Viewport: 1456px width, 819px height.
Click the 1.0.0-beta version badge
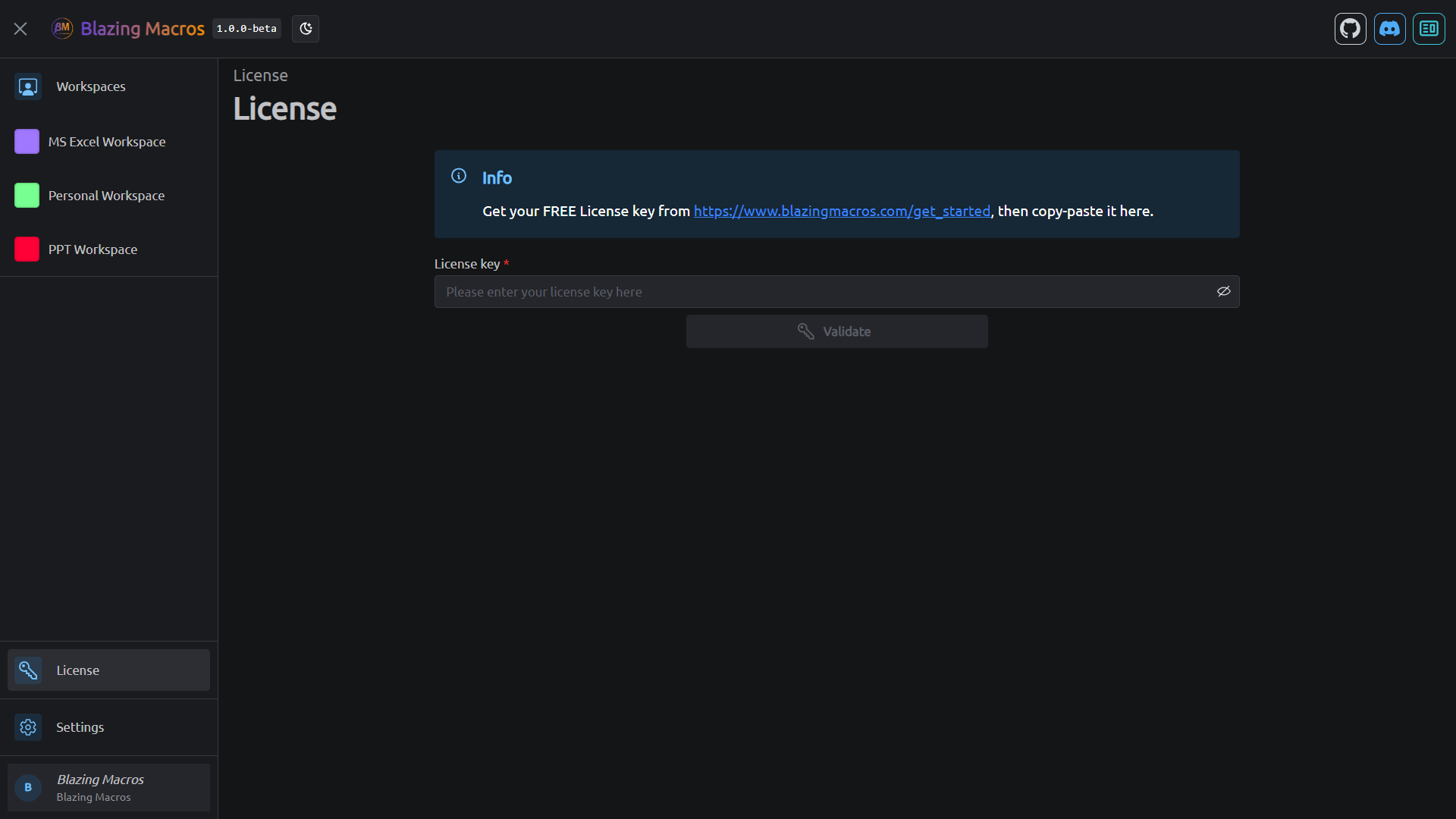tap(246, 29)
